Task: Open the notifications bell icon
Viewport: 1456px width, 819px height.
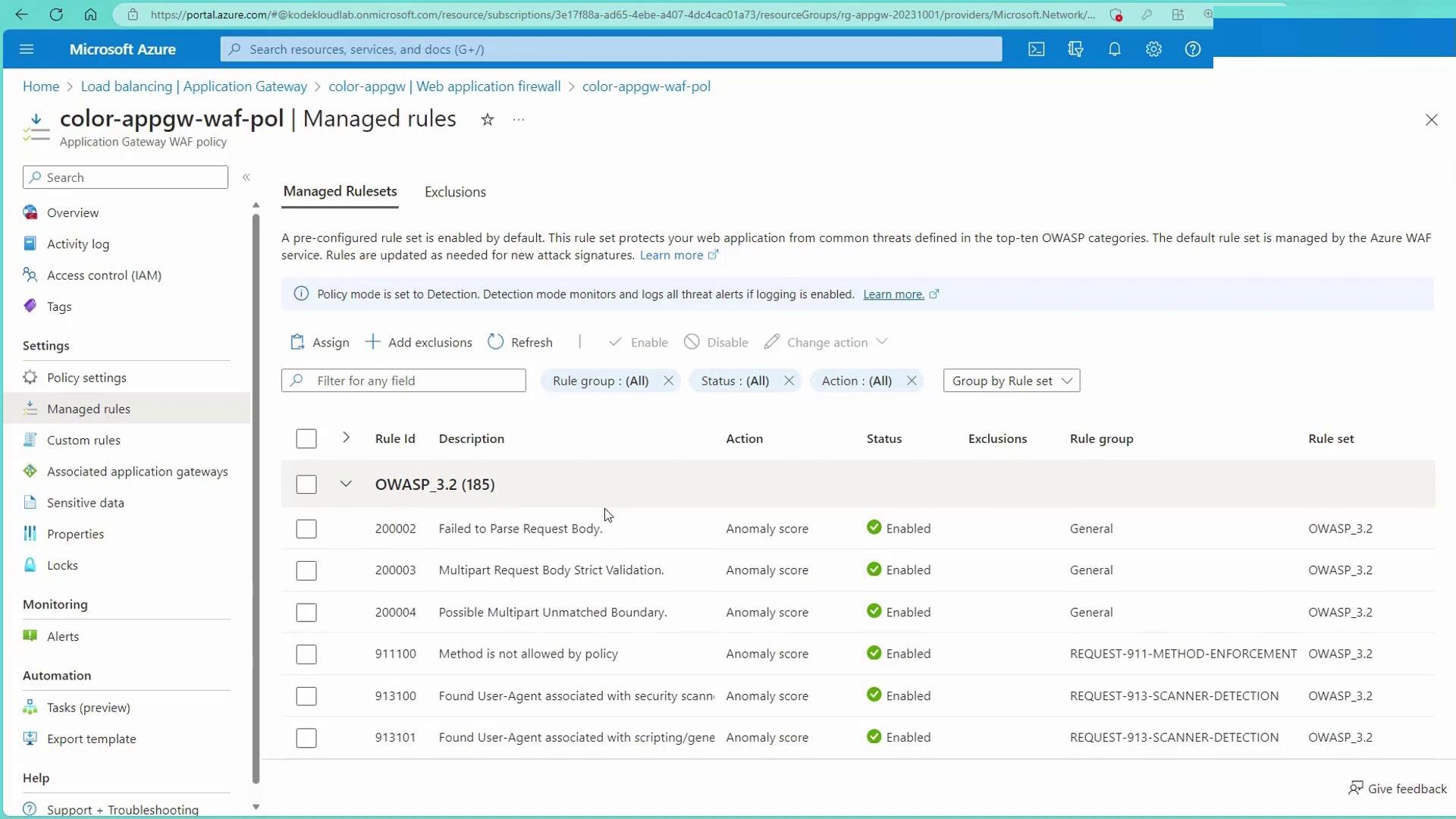Action: [1114, 49]
